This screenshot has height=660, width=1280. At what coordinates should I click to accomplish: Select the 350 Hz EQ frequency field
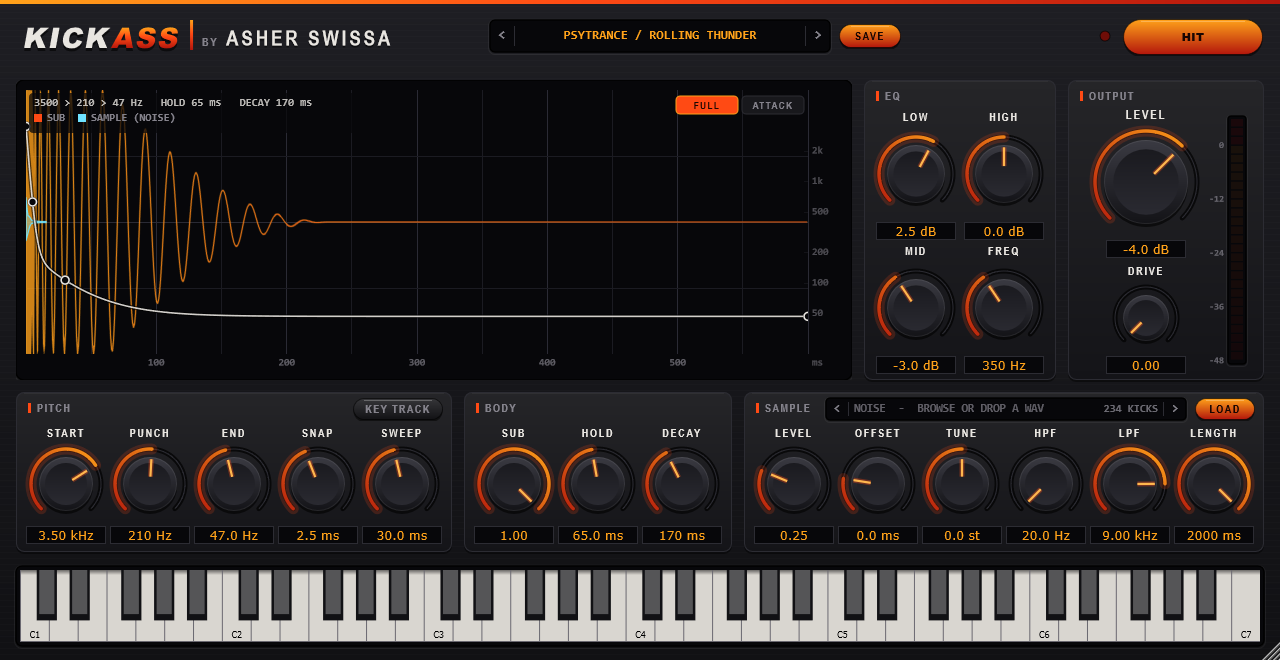pyautogui.click(x=1004, y=365)
